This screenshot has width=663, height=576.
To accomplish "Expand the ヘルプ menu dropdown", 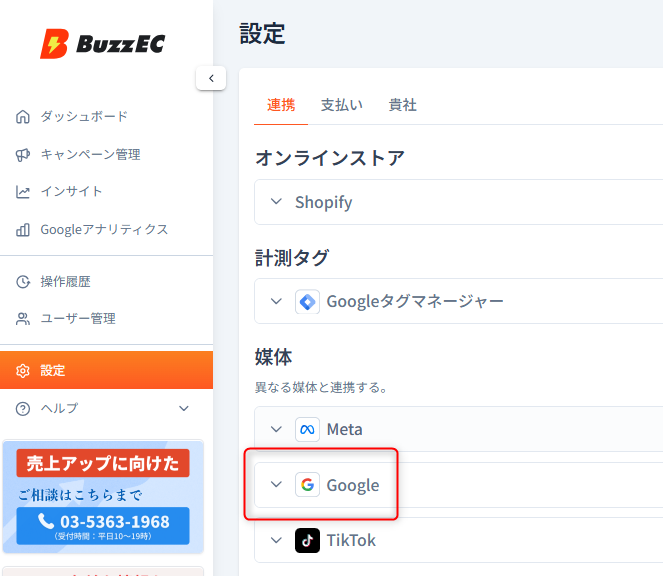I will click(x=183, y=408).
